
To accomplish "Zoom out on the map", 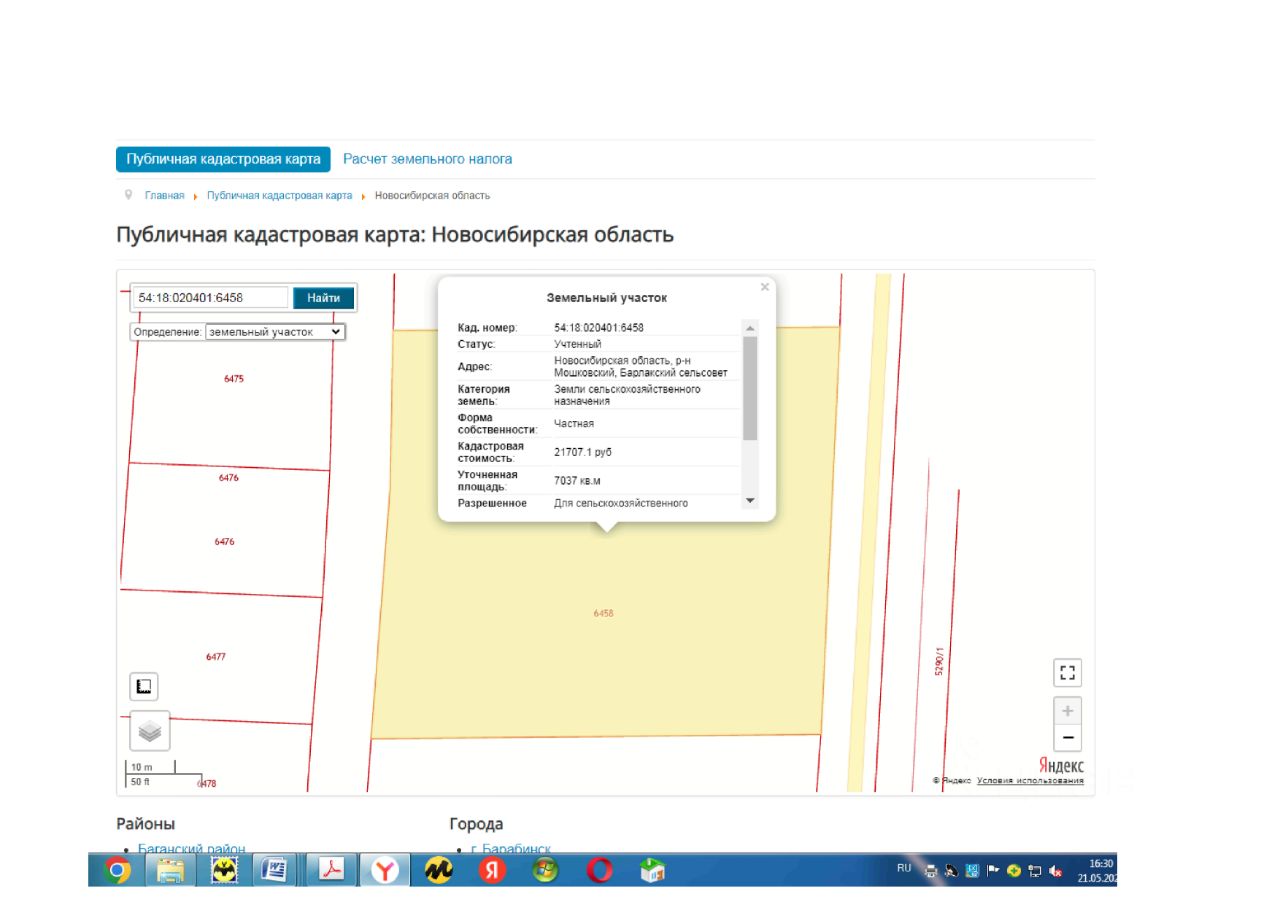I will (x=1067, y=739).
